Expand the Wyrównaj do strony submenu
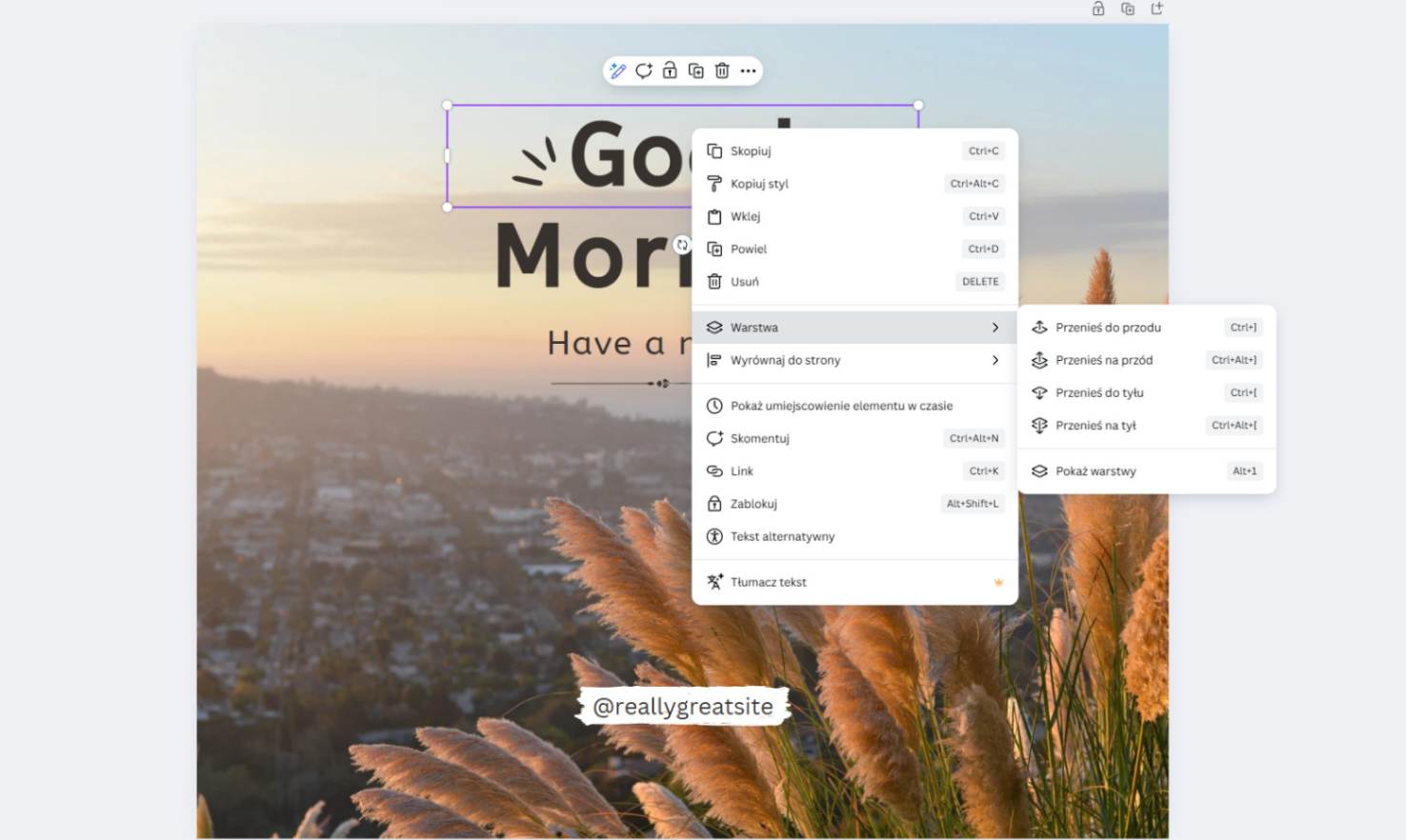The image size is (1406, 840). point(854,360)
